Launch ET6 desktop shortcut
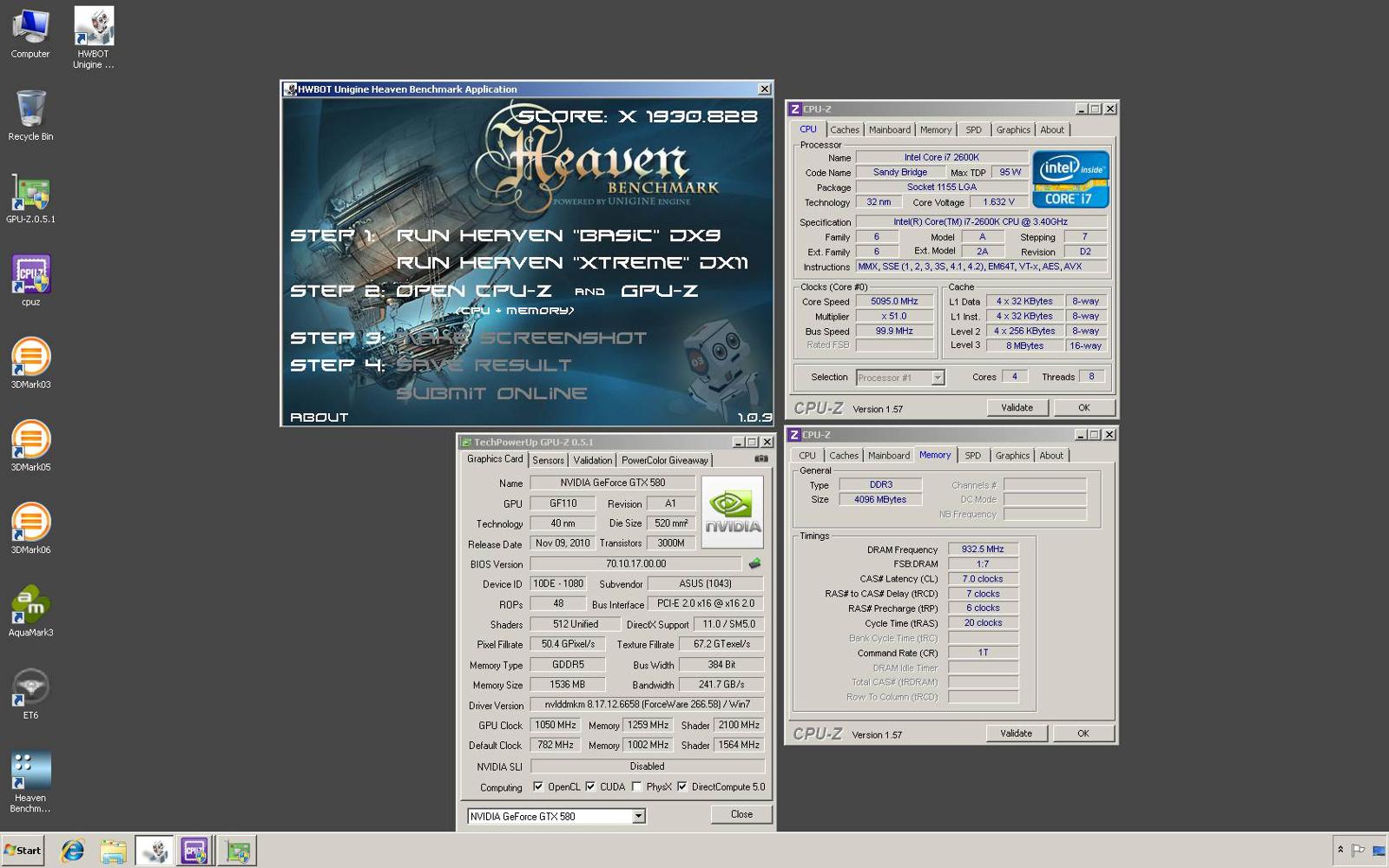This screenshot has height=868, width=1389. coord(30,694)
